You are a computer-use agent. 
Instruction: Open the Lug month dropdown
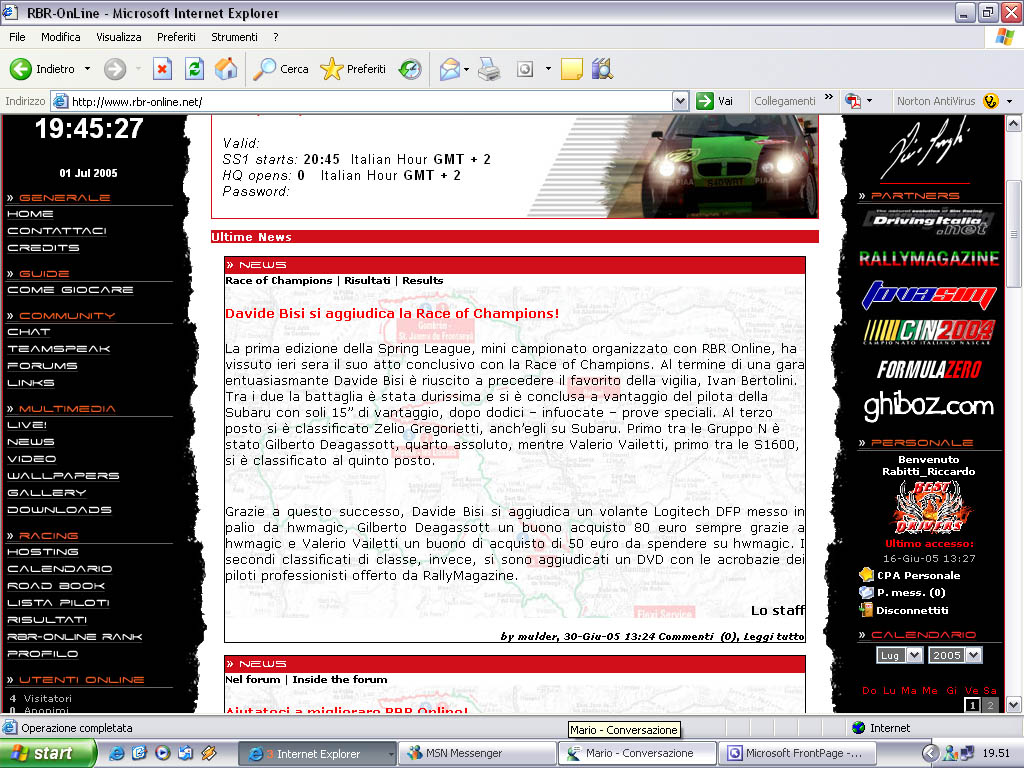point(915,655)
